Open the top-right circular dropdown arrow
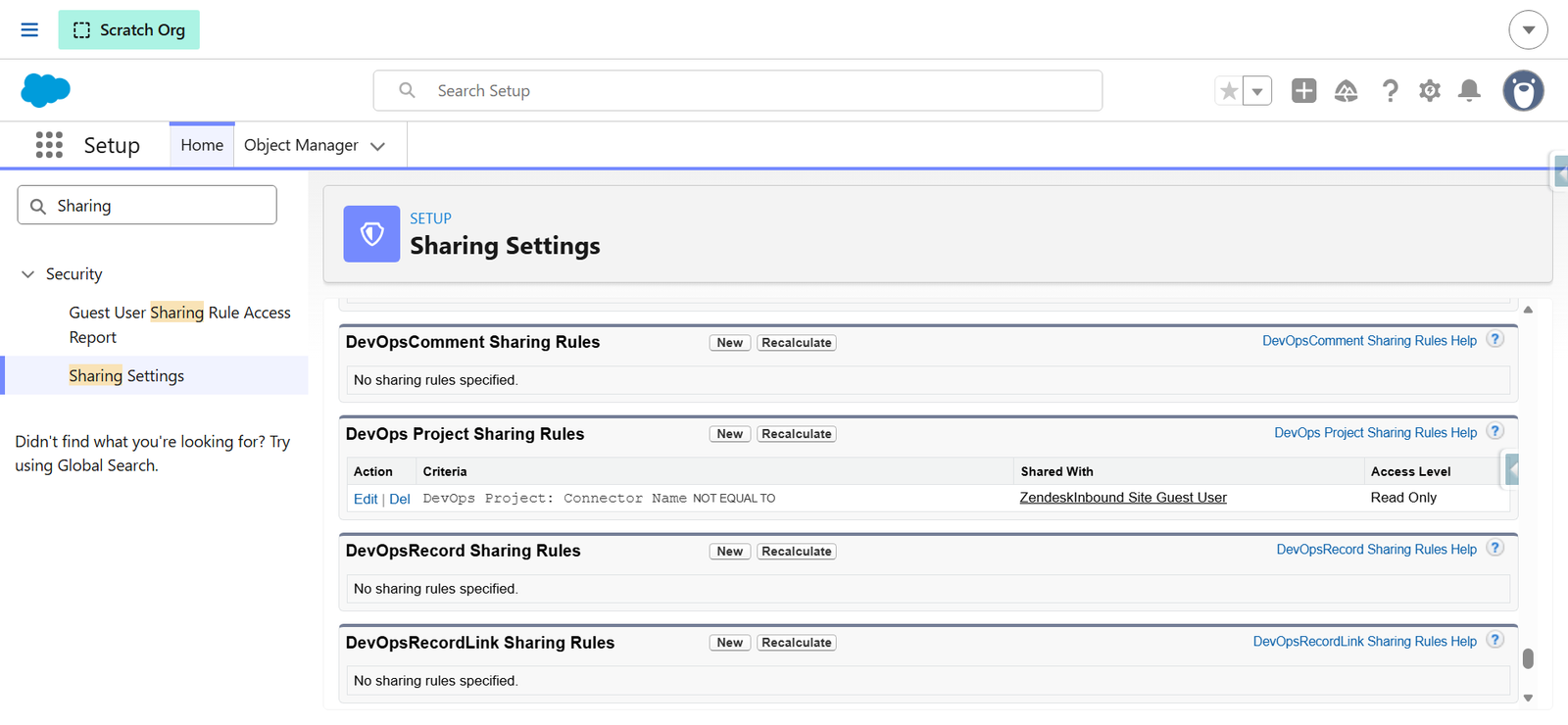 [x=1528, y=29]
